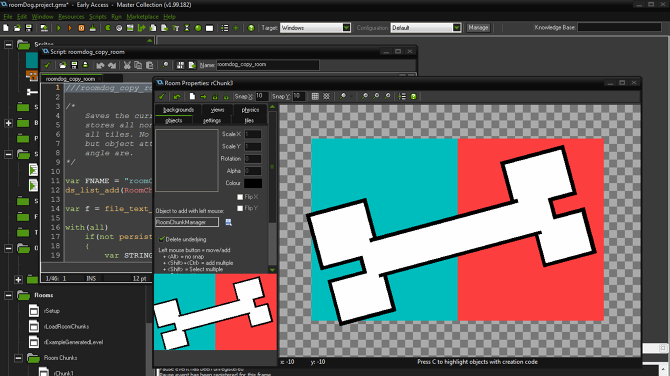Collapse the Room Chunks subfolder
The width and height of the screenshot is (670, 376).
point(18,358)
